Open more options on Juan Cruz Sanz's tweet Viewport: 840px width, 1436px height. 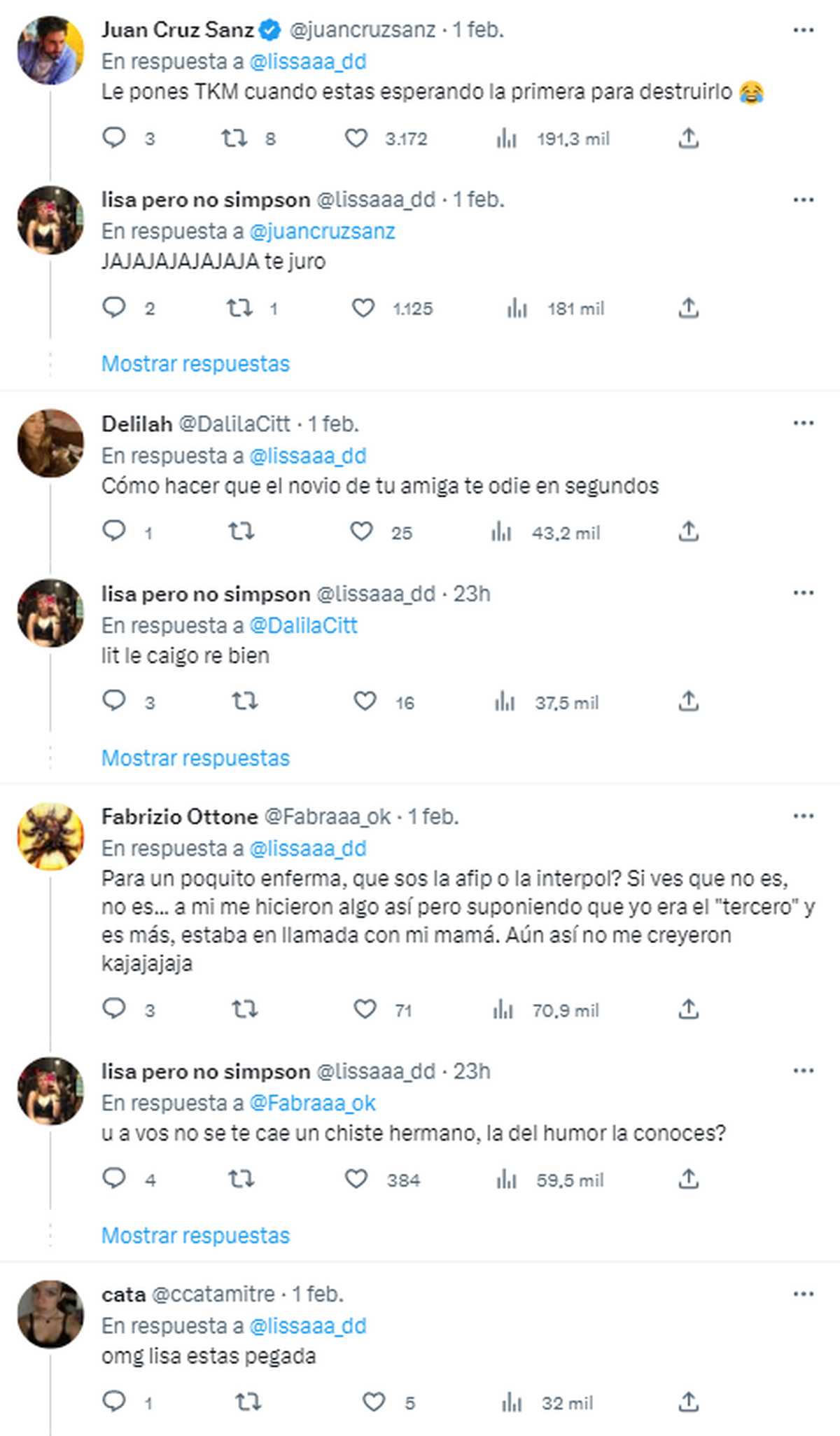(803, 30)
